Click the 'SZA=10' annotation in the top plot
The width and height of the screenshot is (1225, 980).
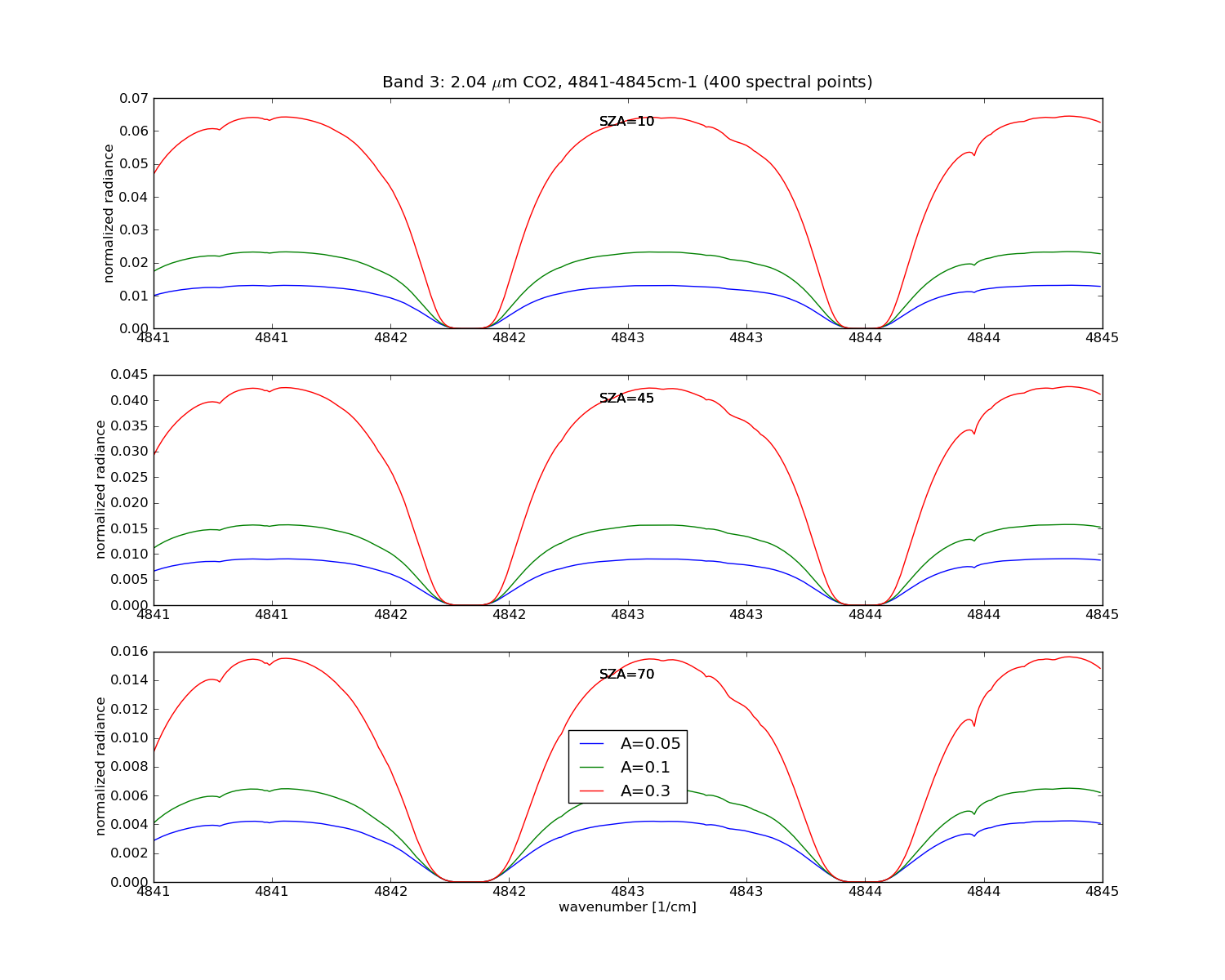[627, 122]
